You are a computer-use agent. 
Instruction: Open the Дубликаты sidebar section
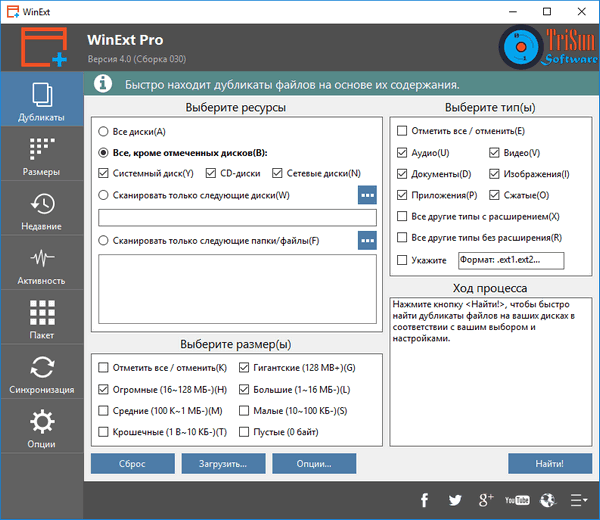coord(42,99)
